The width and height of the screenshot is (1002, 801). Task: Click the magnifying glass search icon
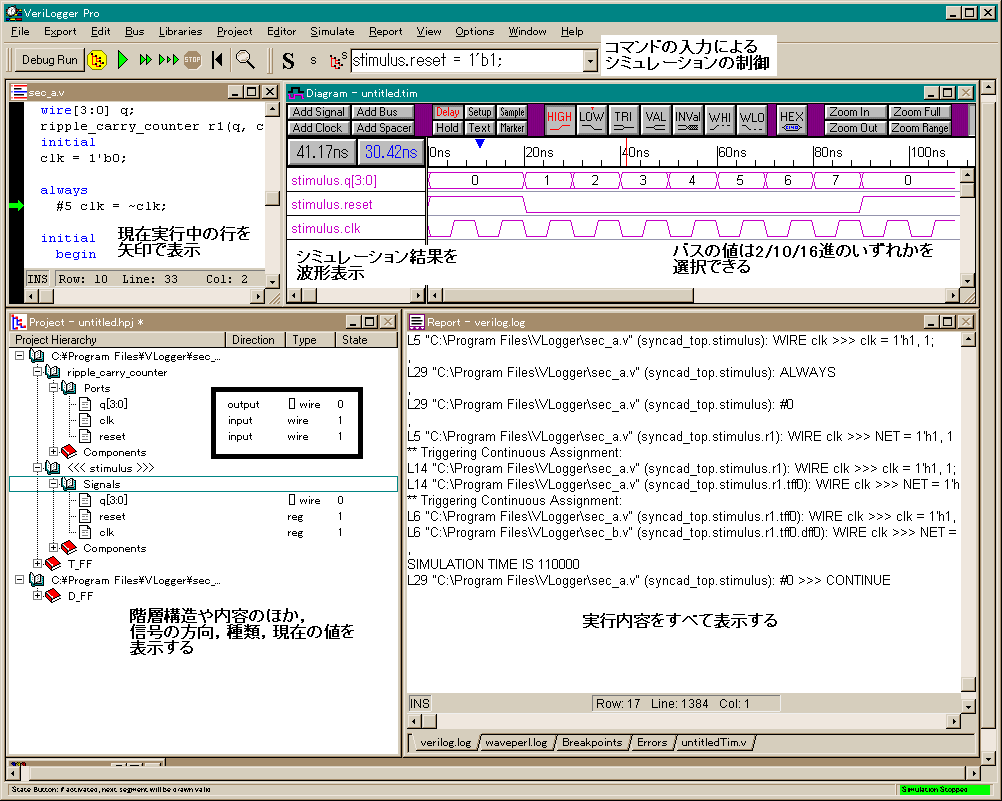click(x=244, y=60)
